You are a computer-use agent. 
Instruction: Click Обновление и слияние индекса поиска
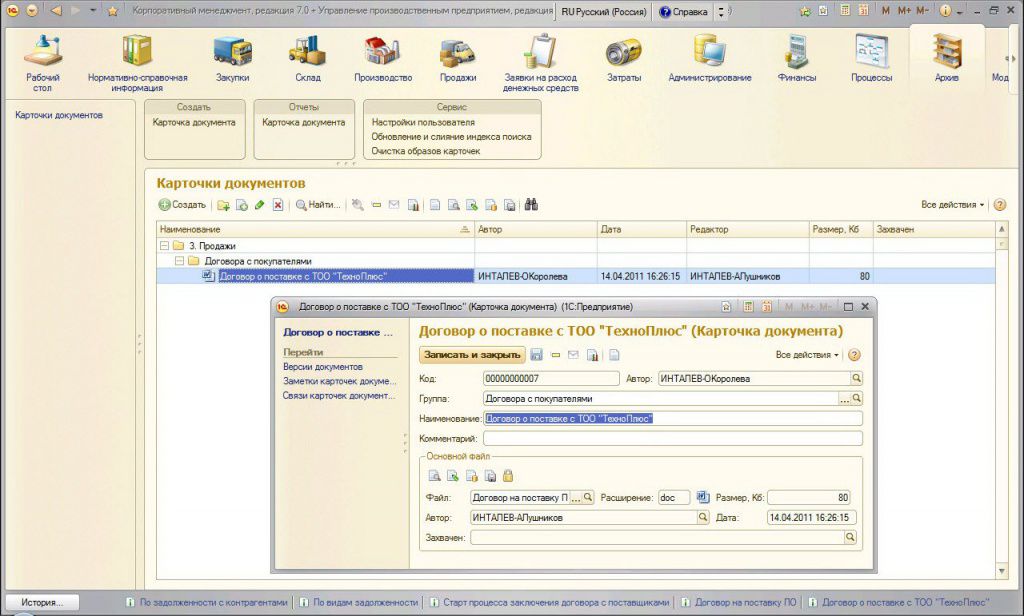coord(451,137)
